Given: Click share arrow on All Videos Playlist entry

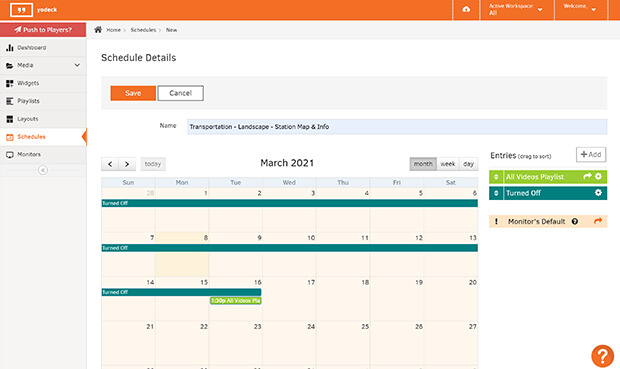Looking at the screenshot, I should click(x=587, y=176).
